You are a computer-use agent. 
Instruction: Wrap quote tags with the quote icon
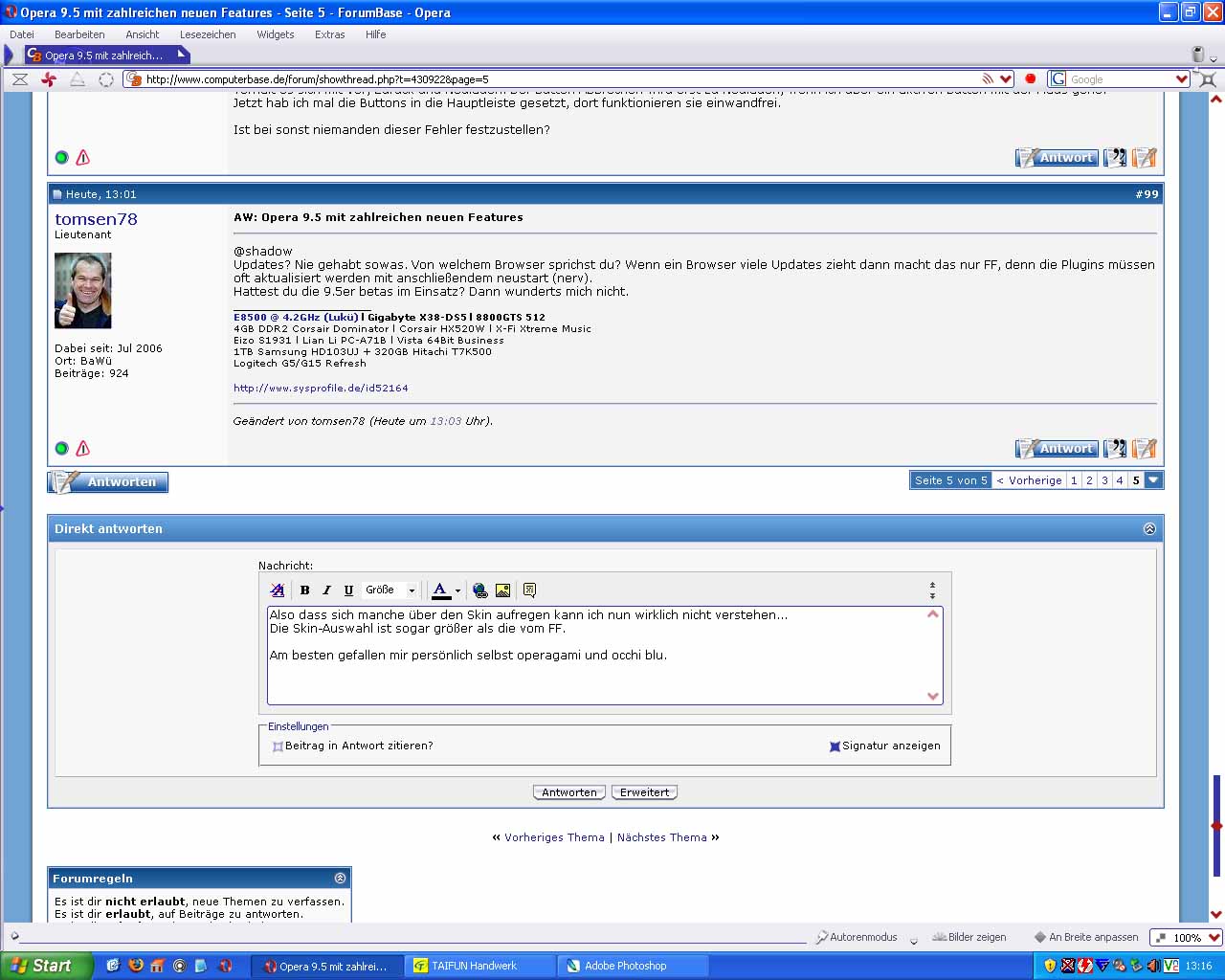[529, 590]
